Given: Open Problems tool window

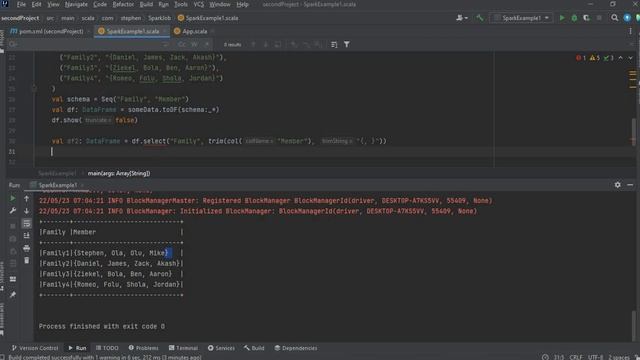Looking at the screenshot, I should 143,348.
